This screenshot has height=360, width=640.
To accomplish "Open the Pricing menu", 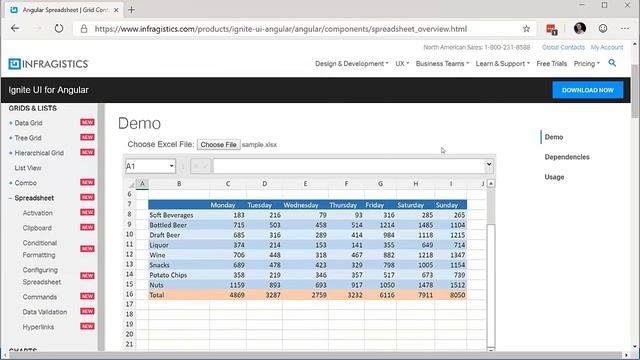I will [x=587, y=64].
